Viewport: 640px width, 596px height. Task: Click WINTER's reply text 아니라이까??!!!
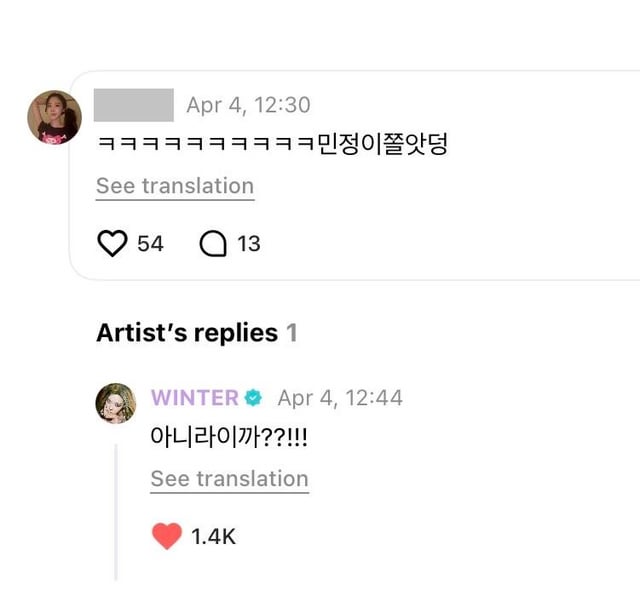[x=229, y=437]
